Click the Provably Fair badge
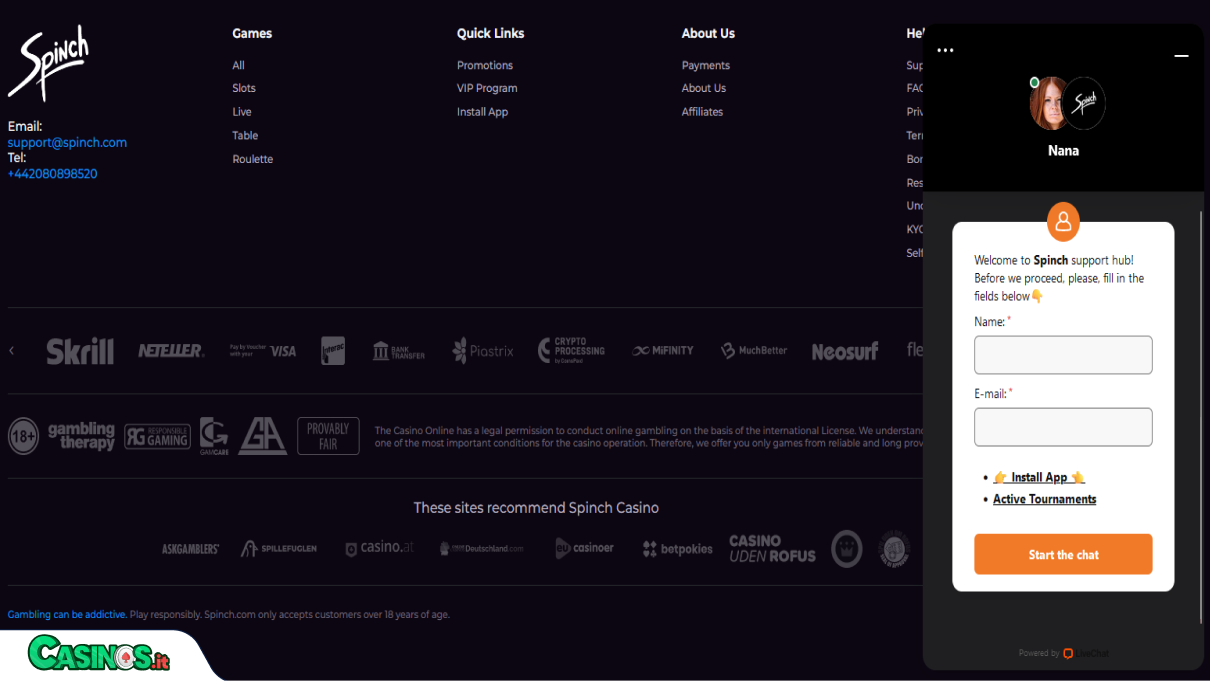The width and height of the screenshot is (1210, 681). pos(328,436)
